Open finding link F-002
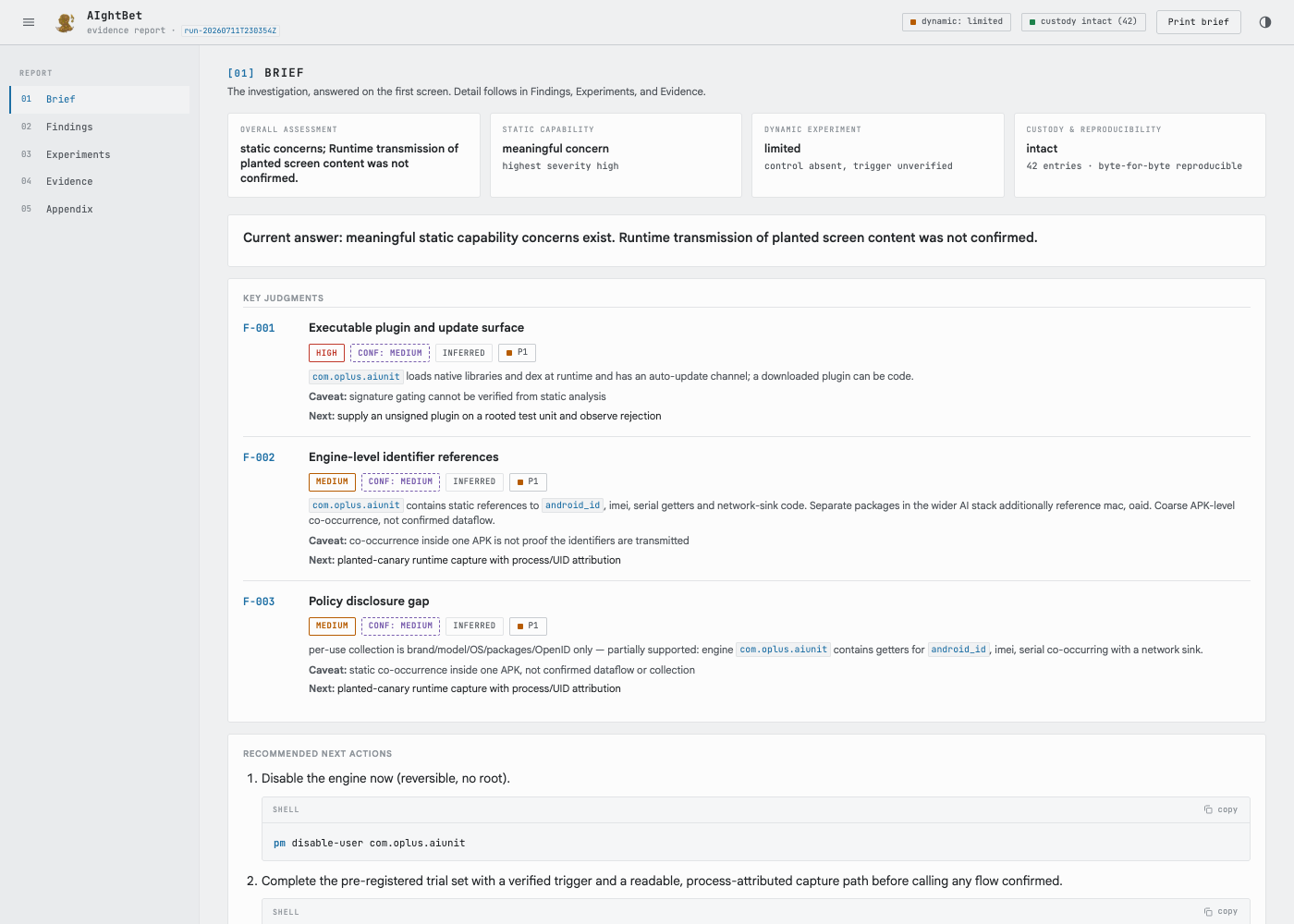 tap(259, 457)
